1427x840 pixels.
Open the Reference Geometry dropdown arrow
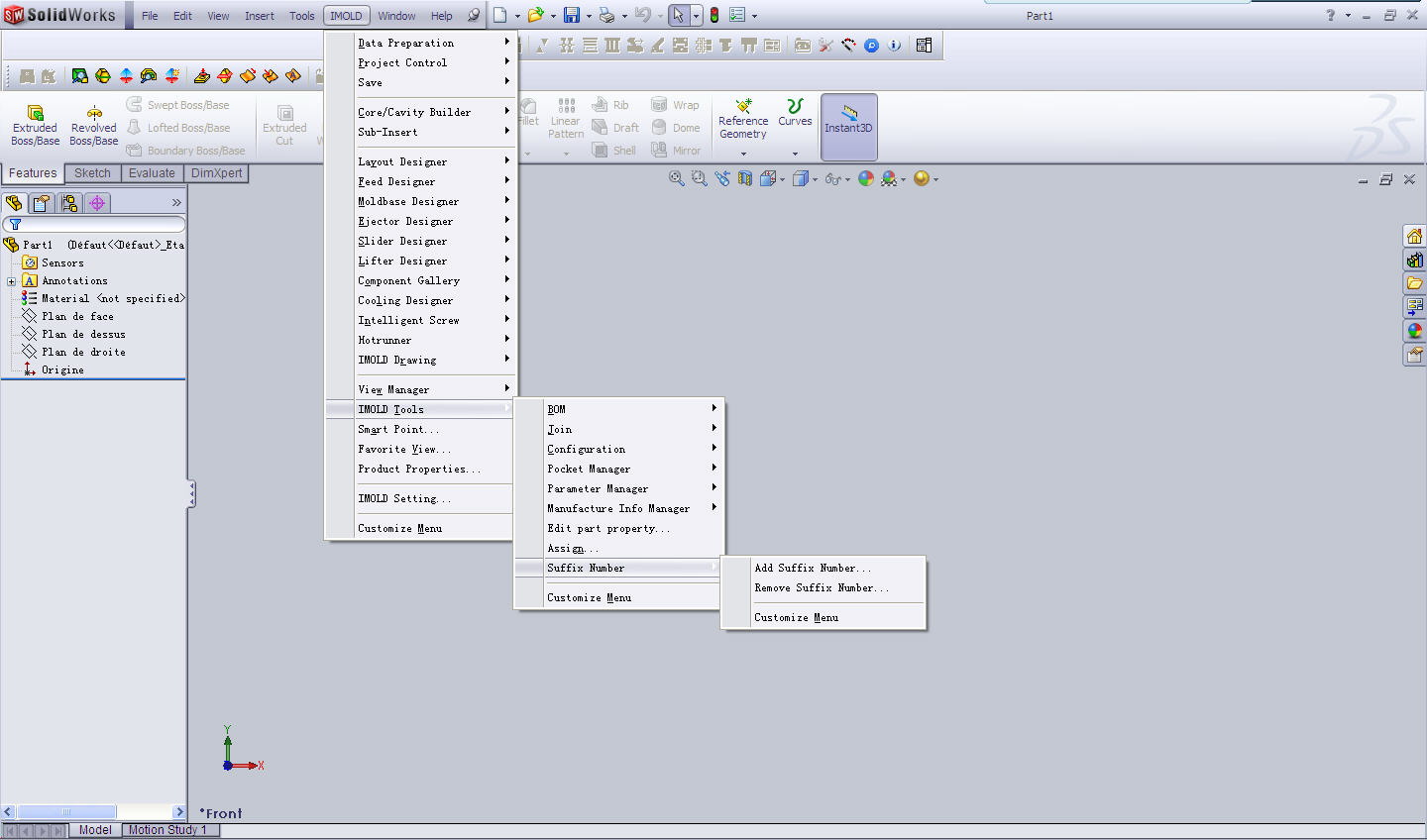(743, 154)
